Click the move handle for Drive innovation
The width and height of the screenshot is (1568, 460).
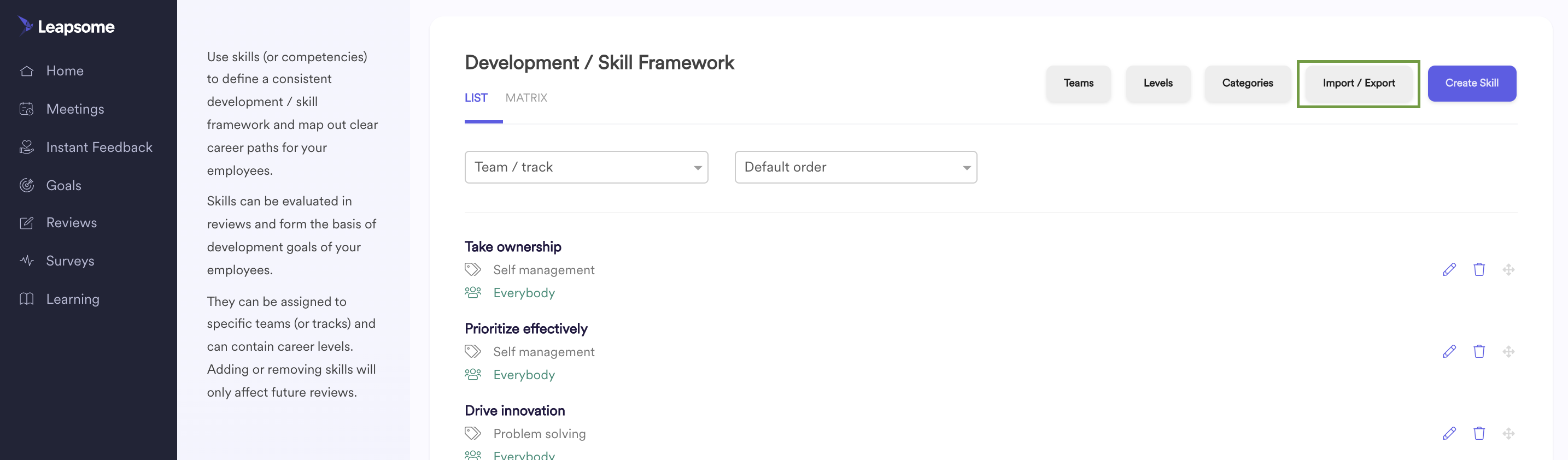(1508, 433)
